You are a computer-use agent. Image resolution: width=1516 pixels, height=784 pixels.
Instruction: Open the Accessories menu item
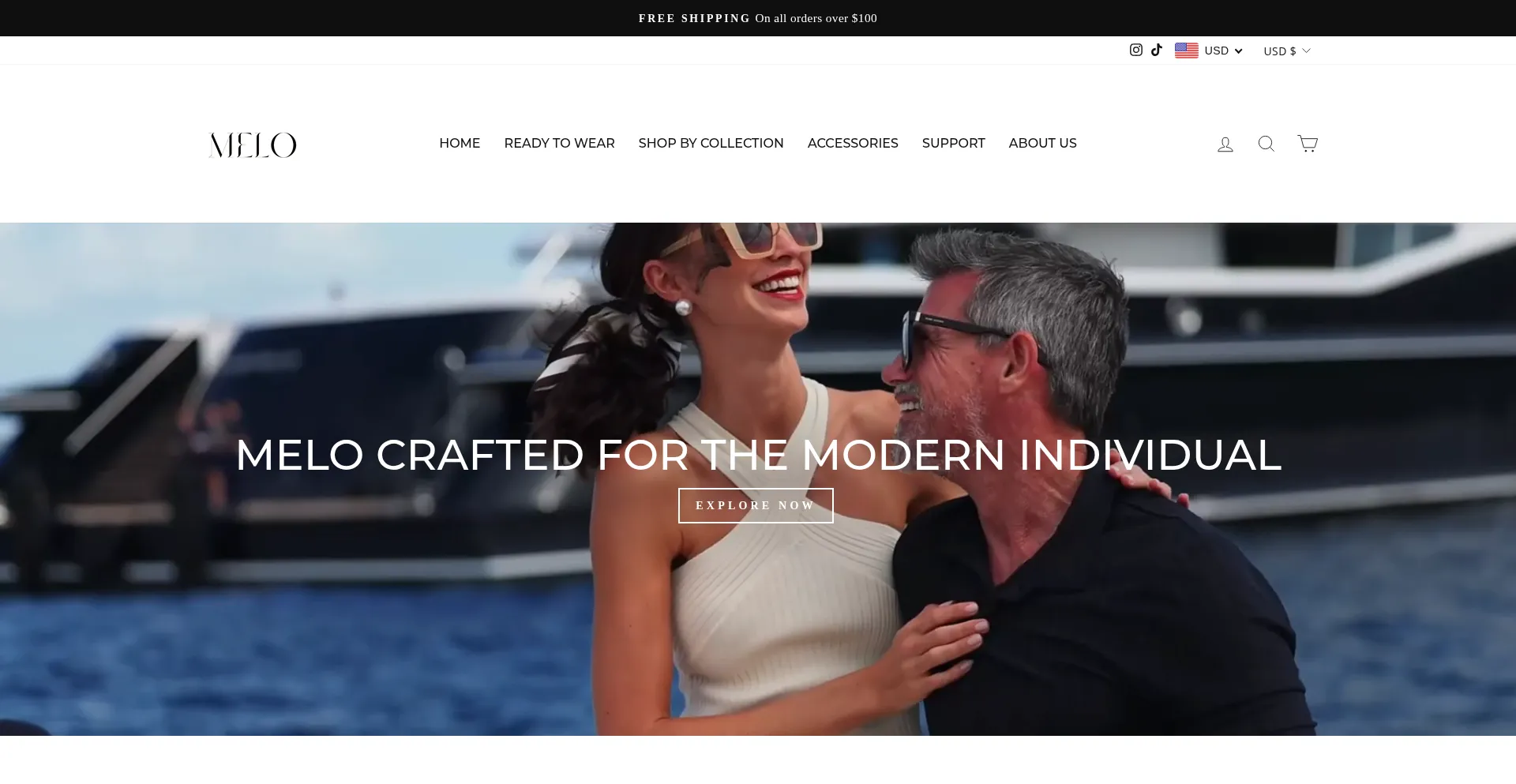click(x=853, y=143)
